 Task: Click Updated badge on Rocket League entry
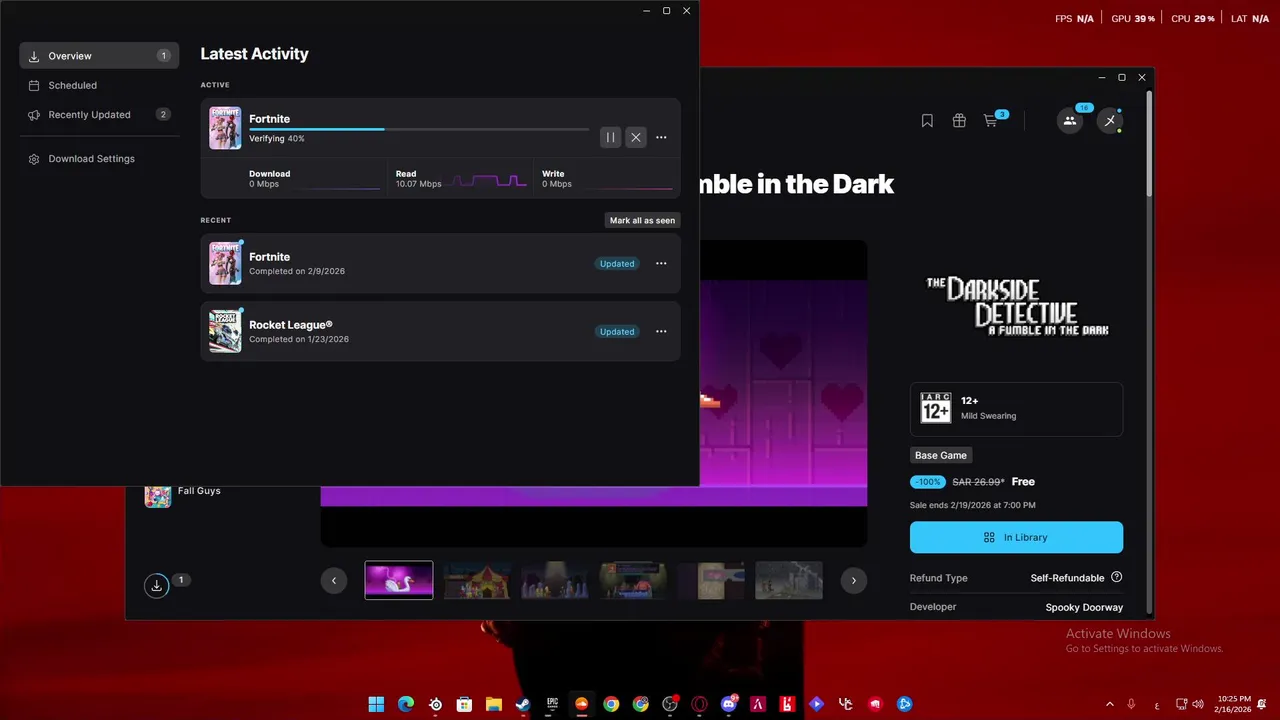coord(617,332)
